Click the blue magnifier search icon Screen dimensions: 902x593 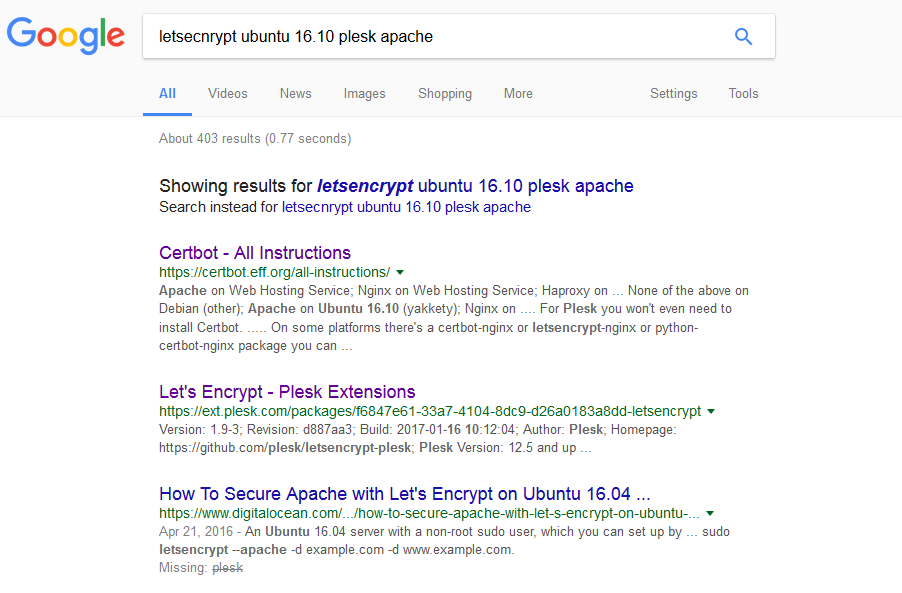click(x=743, y=36)
